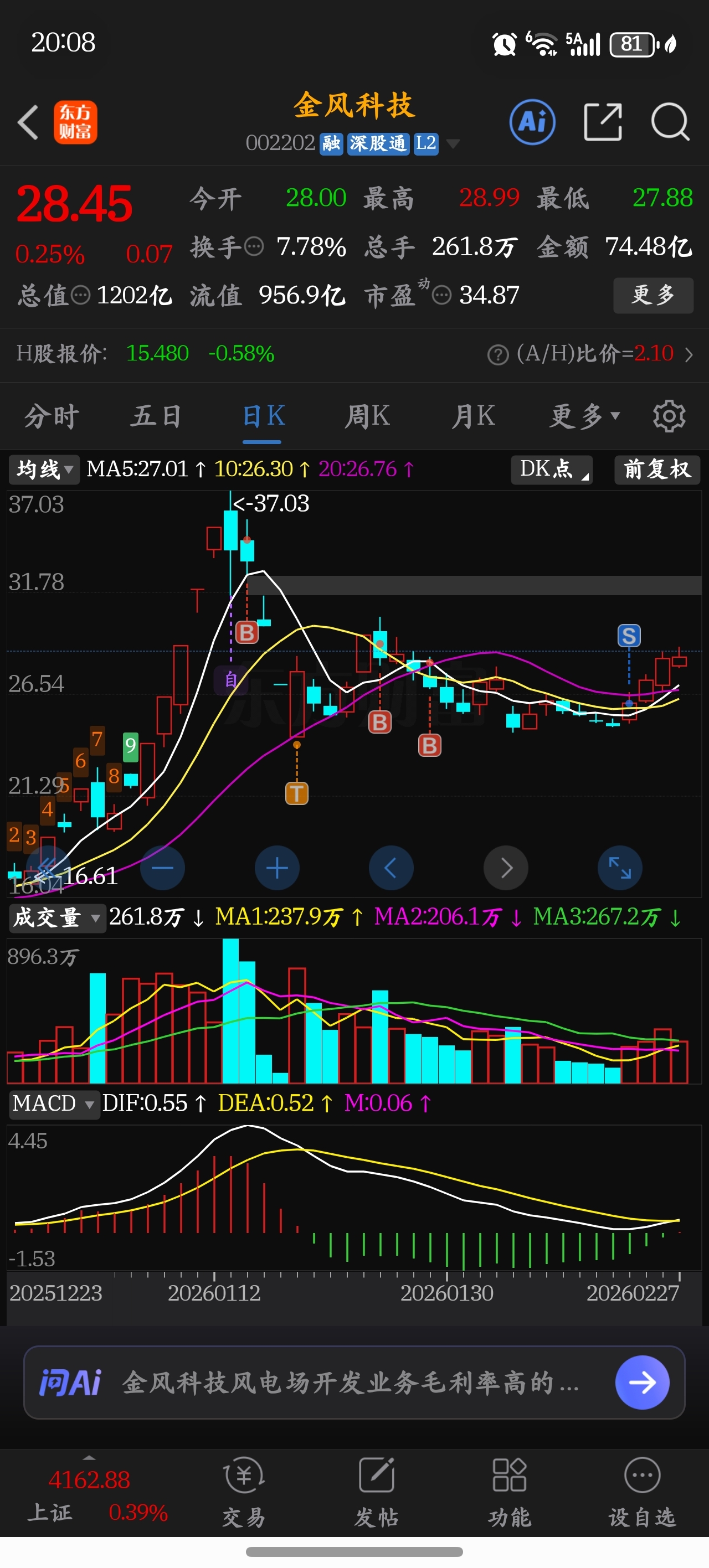The image size is (709, 1568).
Task: Tap the MA1:237.9万 volume value
Action: point(289,917)
